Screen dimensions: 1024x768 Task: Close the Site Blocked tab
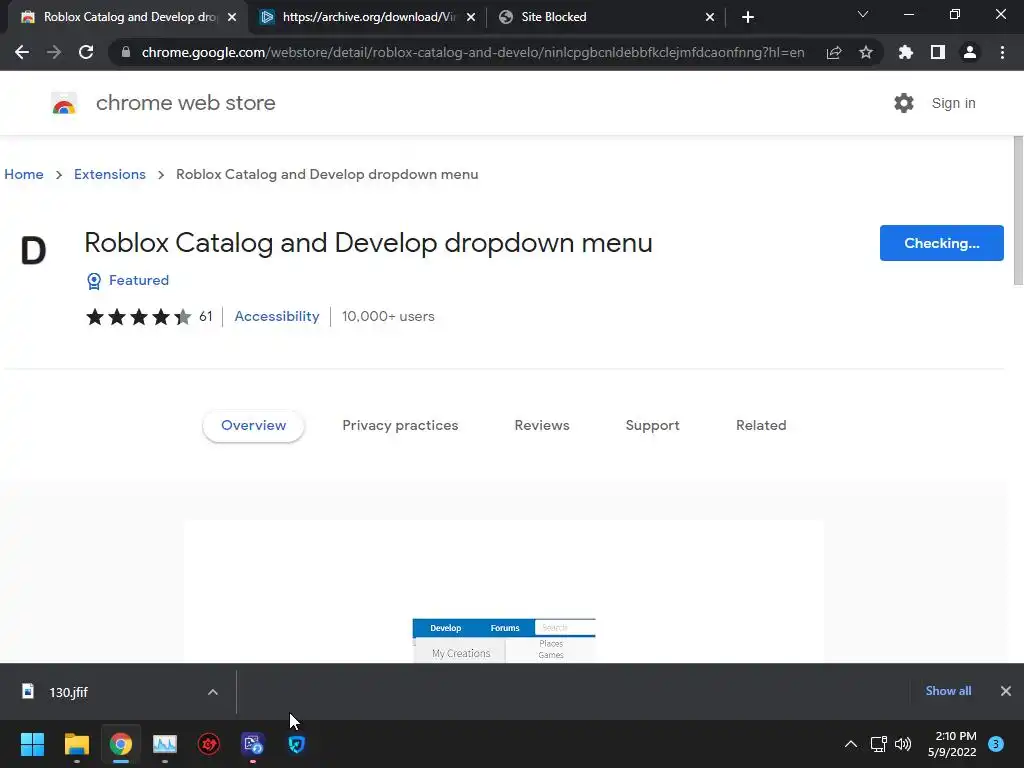pyautogui.click(x=710, y=17)
